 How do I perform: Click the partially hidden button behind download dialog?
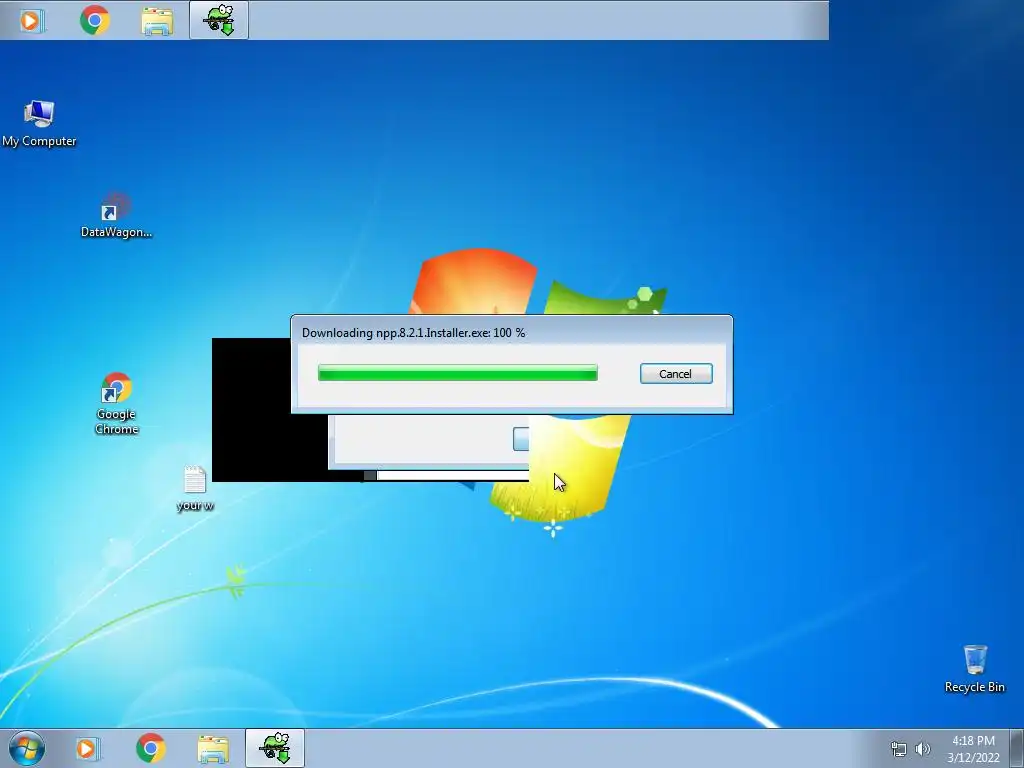tap(520, 439)
